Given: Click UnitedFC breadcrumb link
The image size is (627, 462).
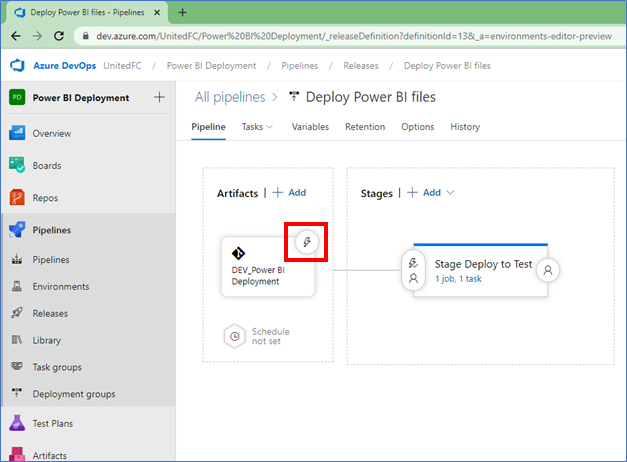Looking at the screenshot, I should (122, 66).
